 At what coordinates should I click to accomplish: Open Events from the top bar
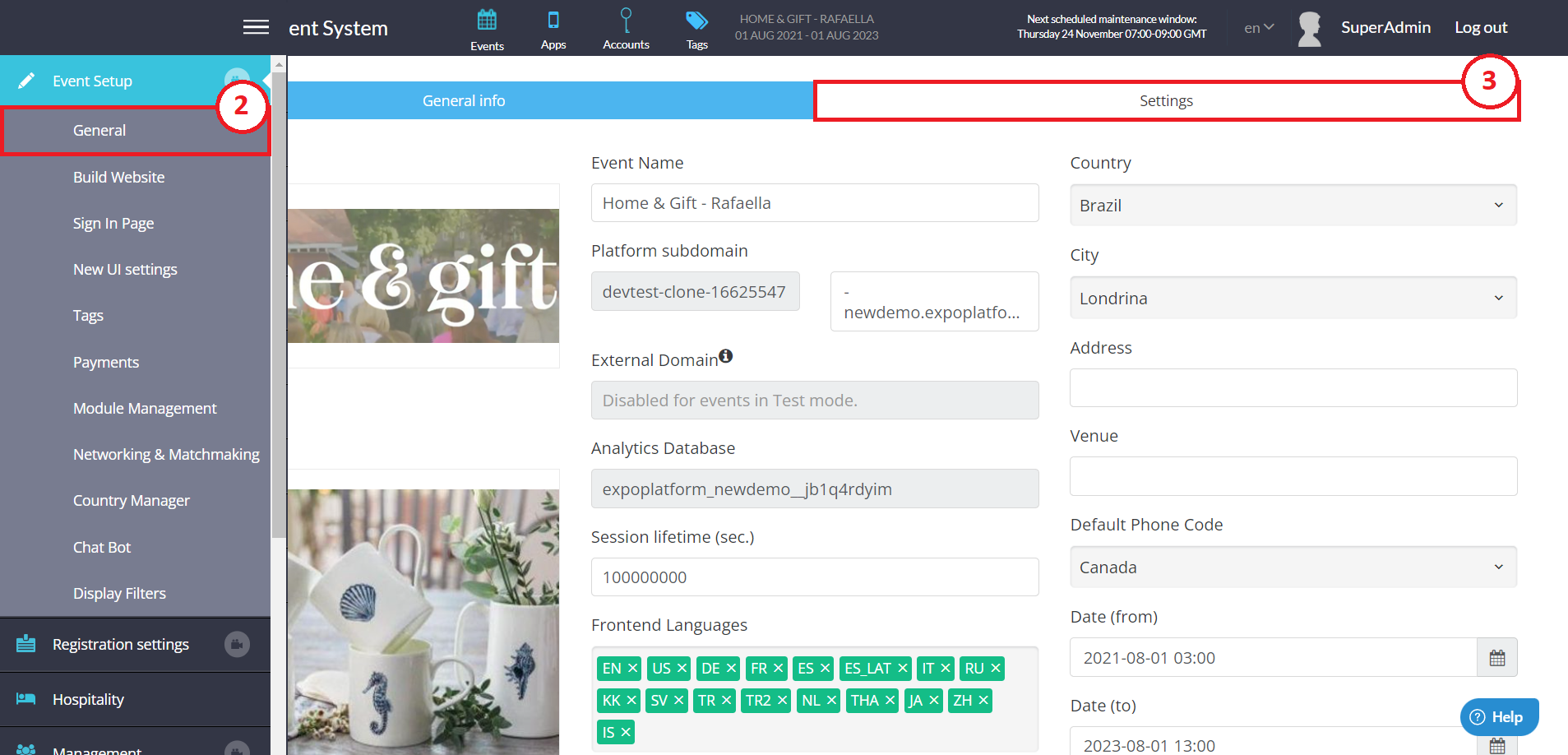(487, 30)
